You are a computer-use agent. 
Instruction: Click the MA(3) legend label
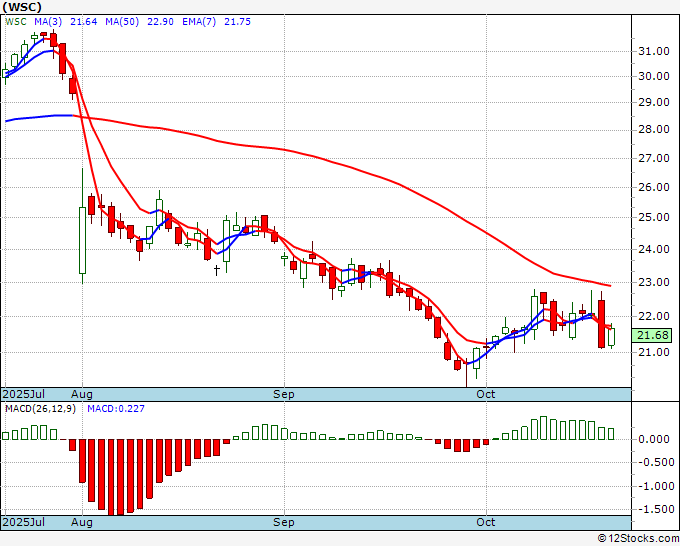coord(49,22)
